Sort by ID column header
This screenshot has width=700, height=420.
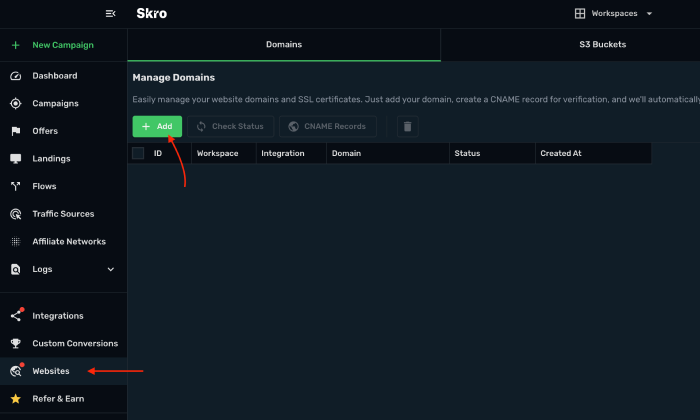(x=158, y=154)
